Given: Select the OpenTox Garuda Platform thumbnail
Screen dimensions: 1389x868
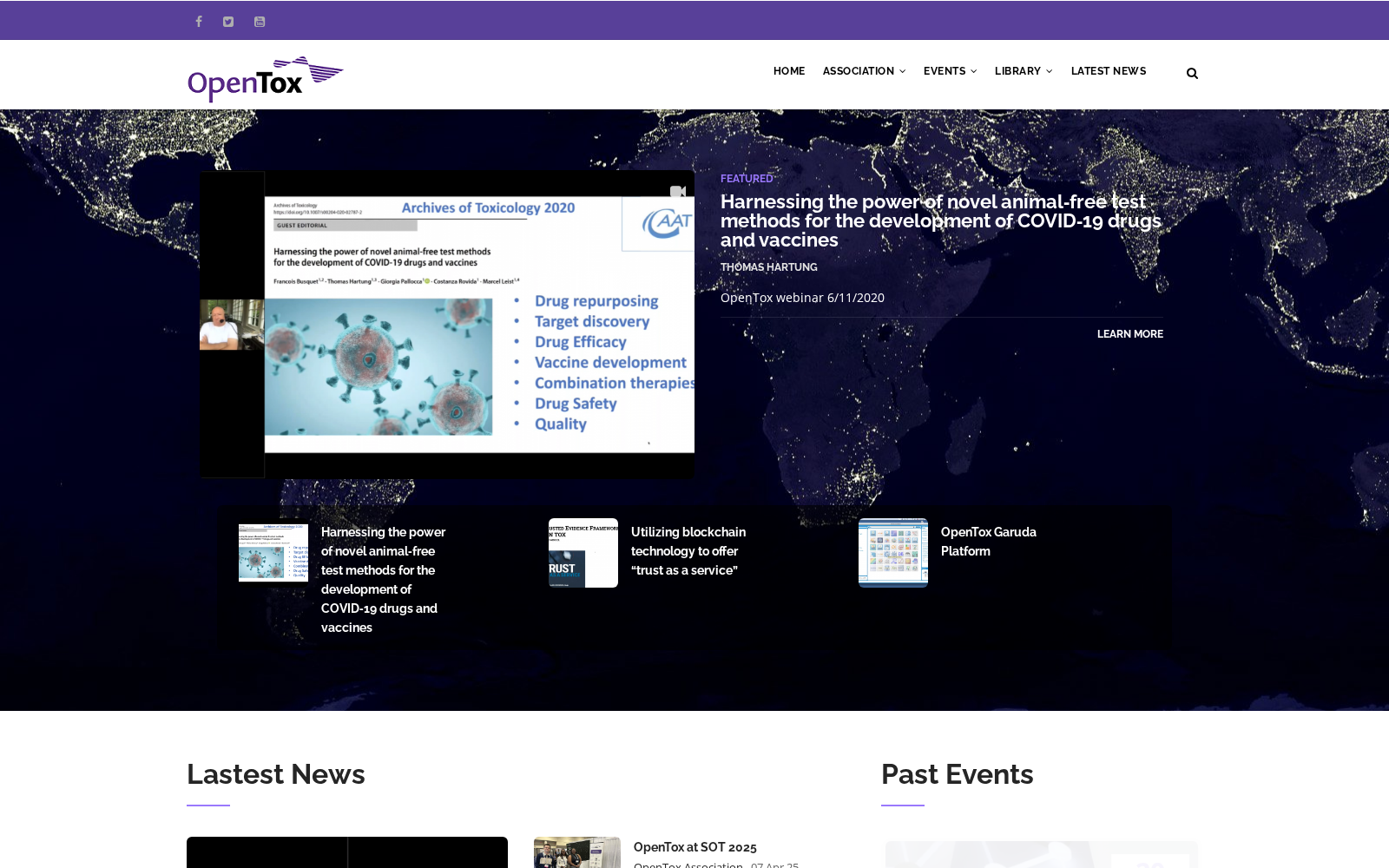Looking at the screenshot, I should tap(893, 553).
